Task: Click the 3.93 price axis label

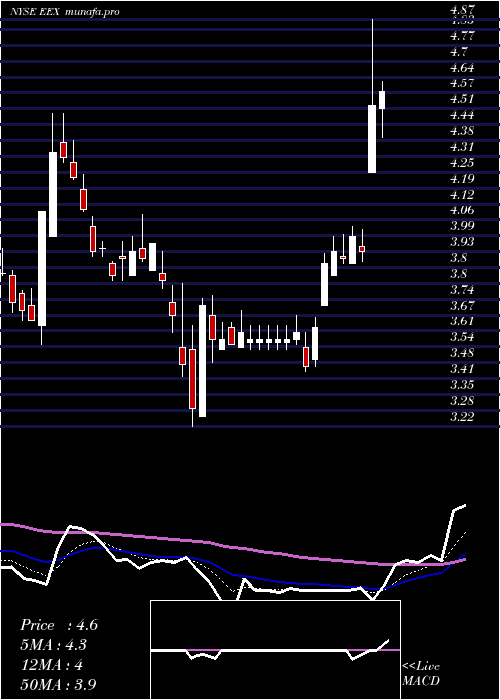Action: (x=463, y=242)
